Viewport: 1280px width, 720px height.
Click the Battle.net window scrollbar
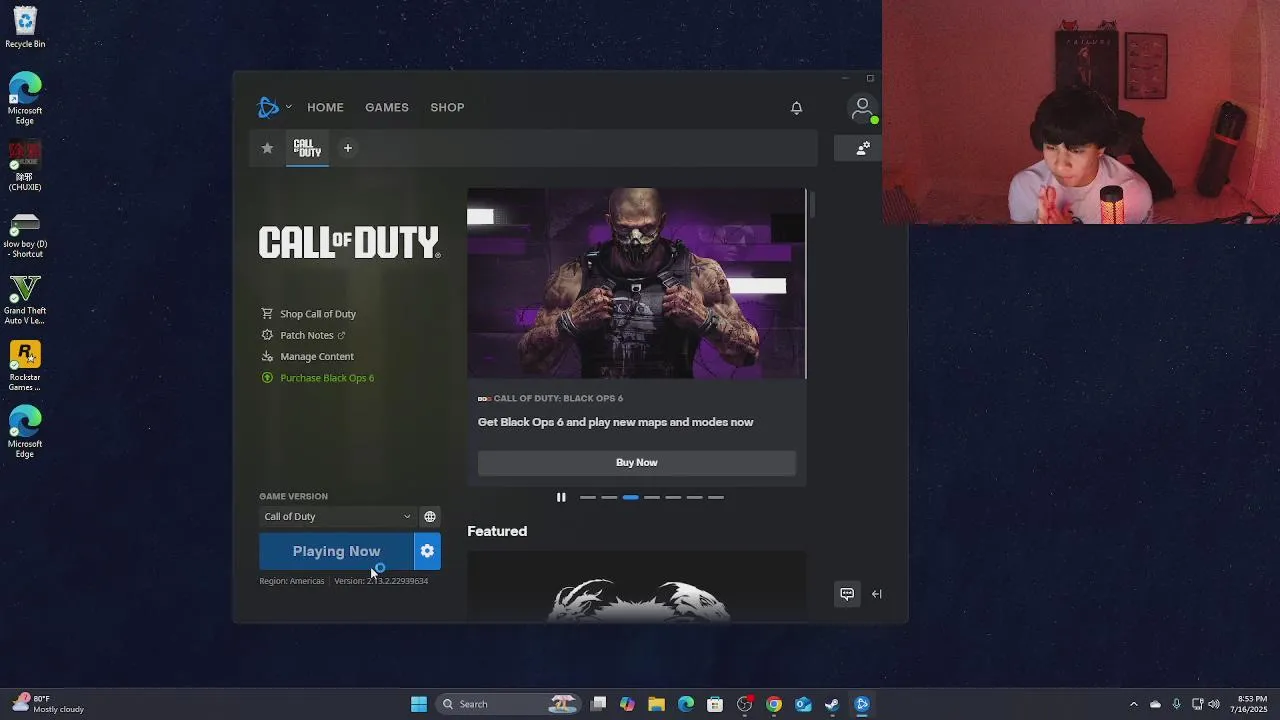click(813, 205)
